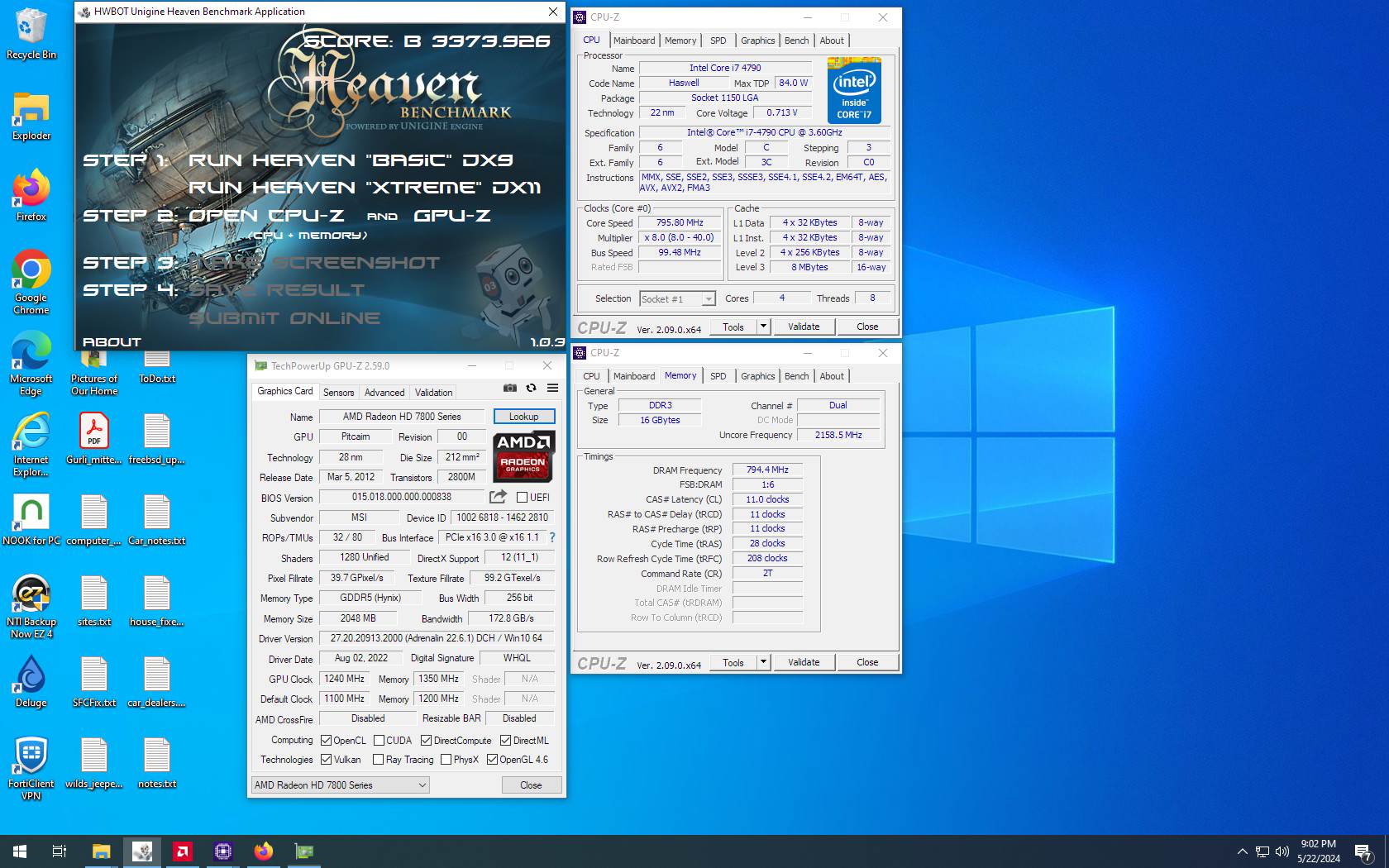Viewport: 1389px width, 868px height.
Task: Open the volume control in system tray
Action: click(1282, 851)
